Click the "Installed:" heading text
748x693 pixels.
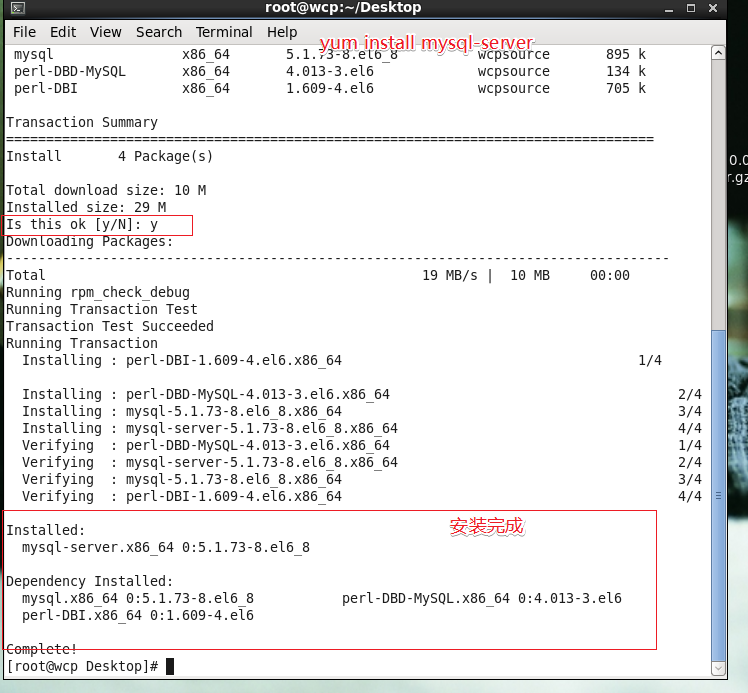pos(45,530)
